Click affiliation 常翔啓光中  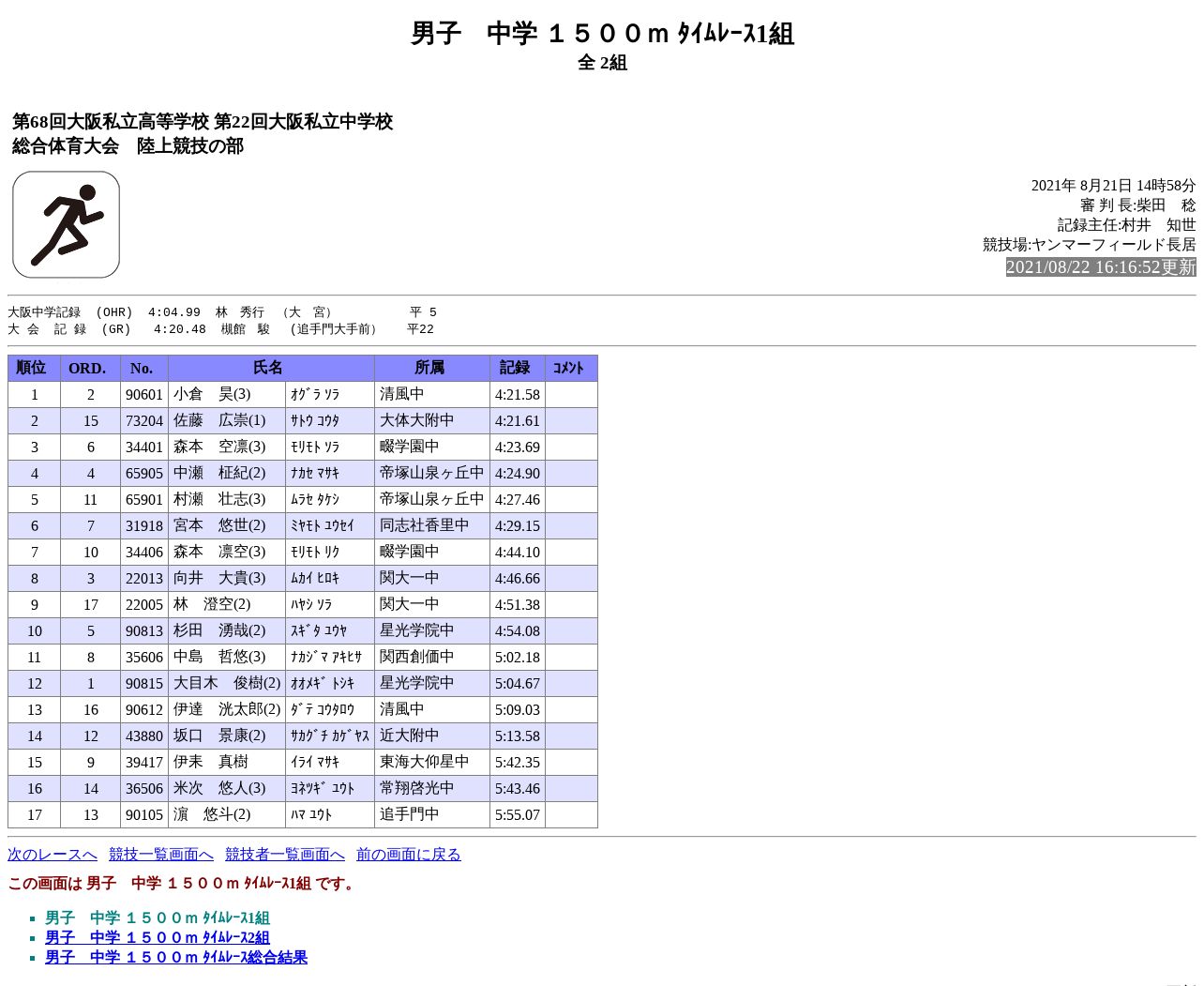click(417, 789)
